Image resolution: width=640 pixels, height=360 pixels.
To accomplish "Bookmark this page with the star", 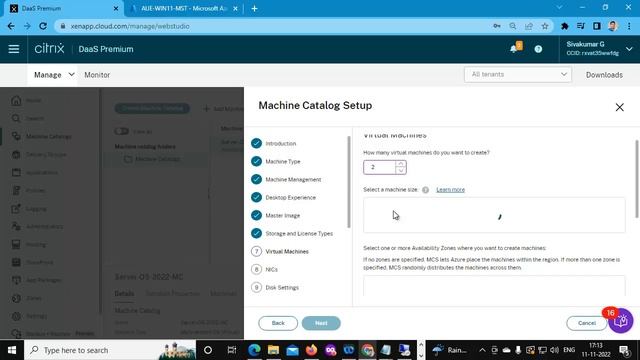I will [x=545, y=26].
